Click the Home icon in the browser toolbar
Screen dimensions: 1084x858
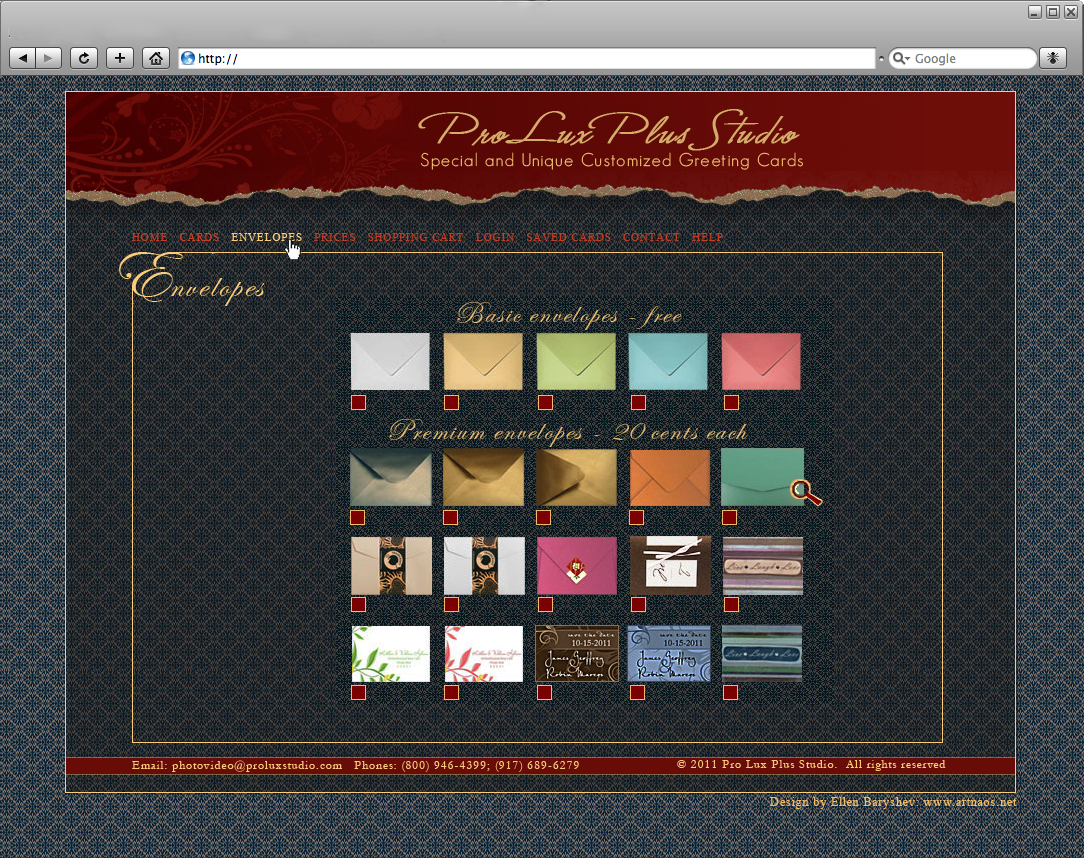155,57
